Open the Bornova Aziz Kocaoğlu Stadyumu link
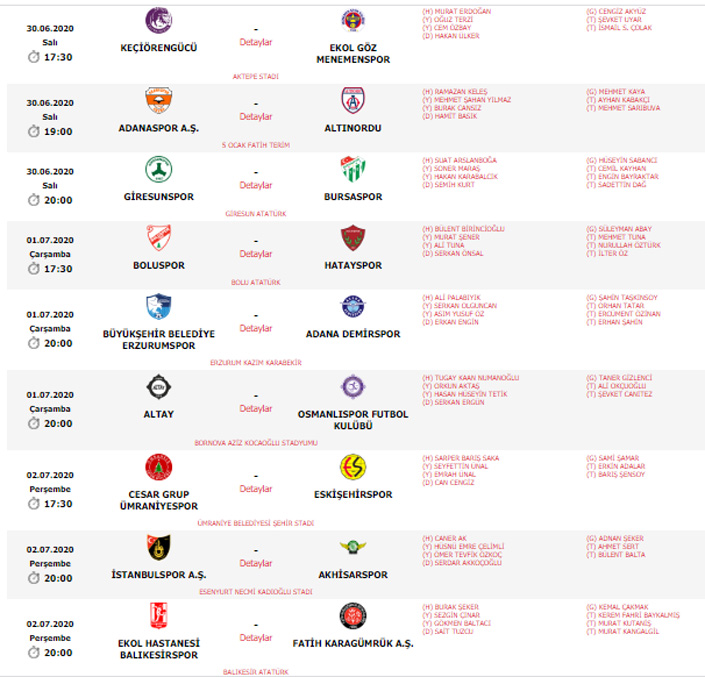The height and width of the screenshot is (677, 705). (x=256, y=443)
